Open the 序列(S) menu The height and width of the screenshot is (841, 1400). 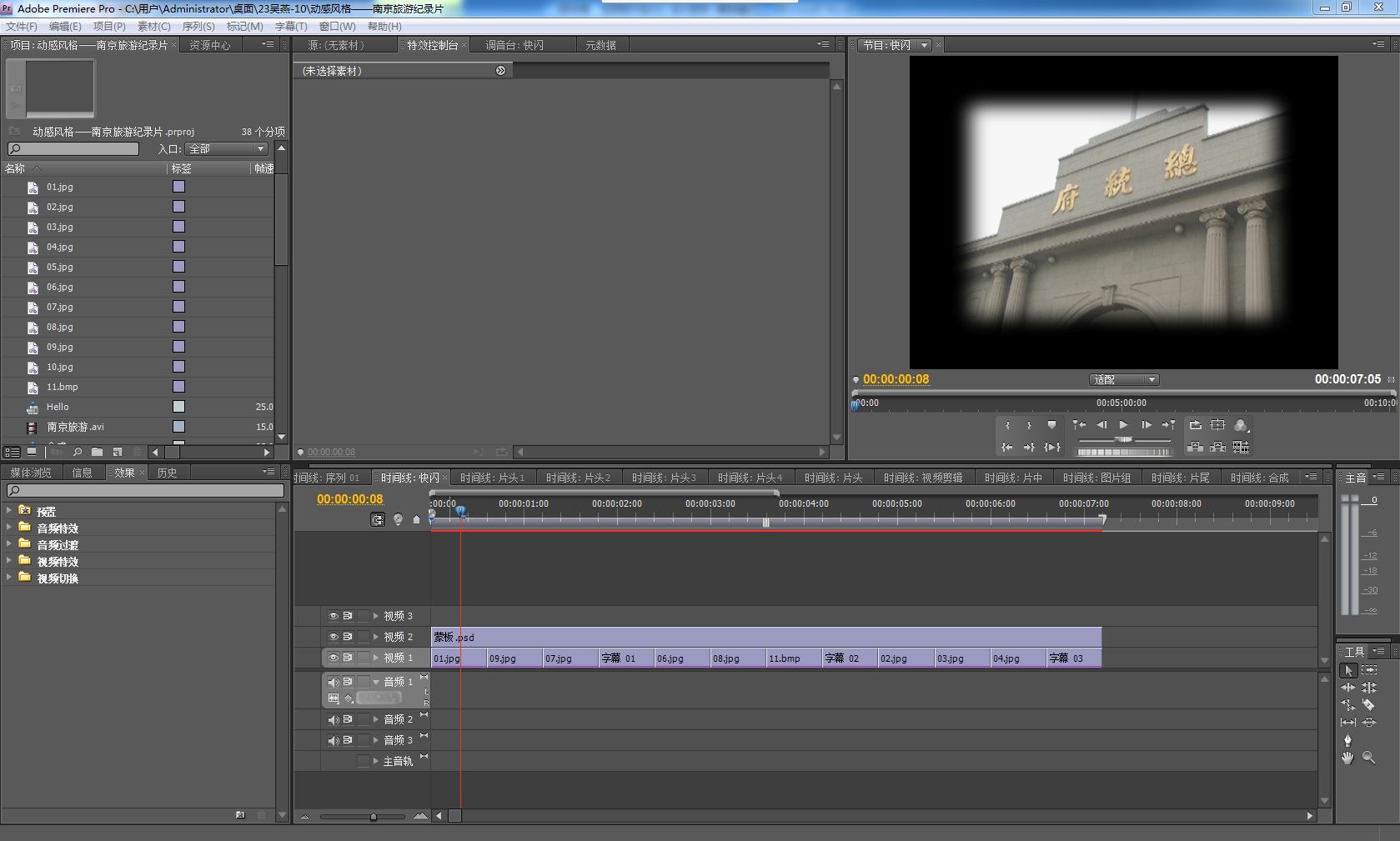(198, 27)
